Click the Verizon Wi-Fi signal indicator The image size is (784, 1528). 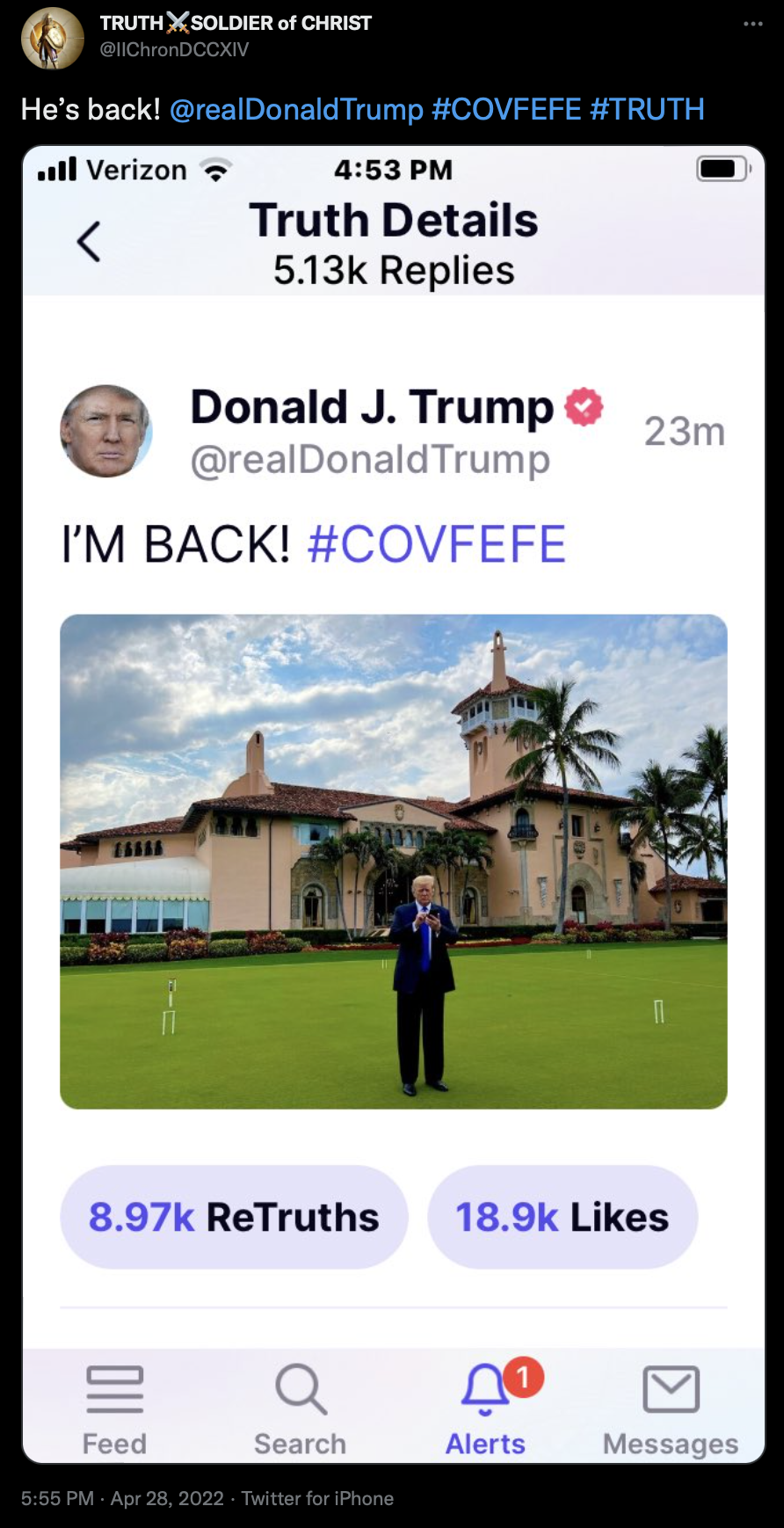click(x=216, y=170)
